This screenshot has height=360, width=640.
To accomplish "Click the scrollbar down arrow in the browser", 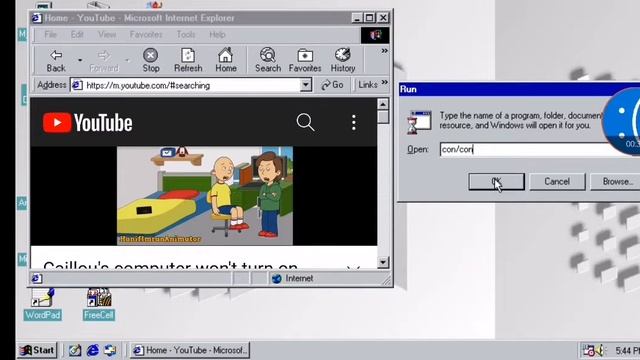I will tap(382, 262).
